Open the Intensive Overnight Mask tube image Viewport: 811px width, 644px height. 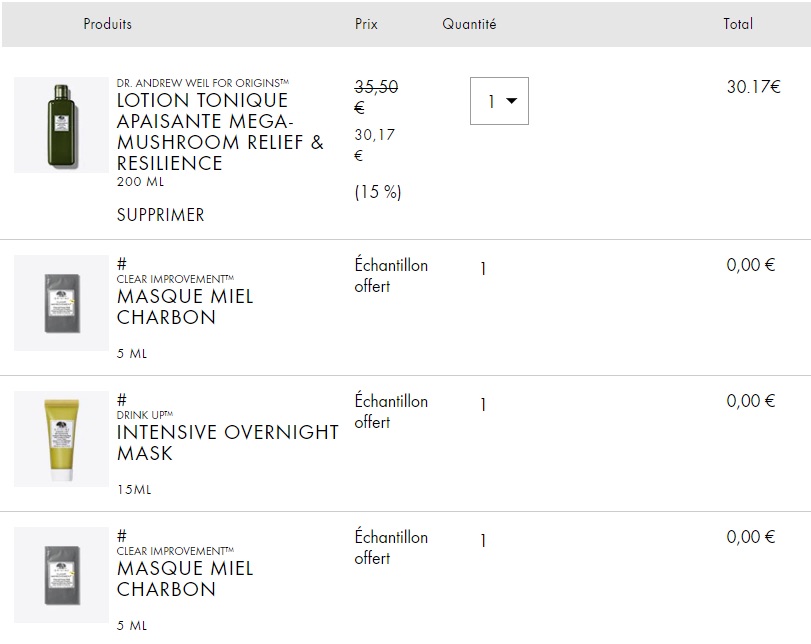[x=61, y=439]
